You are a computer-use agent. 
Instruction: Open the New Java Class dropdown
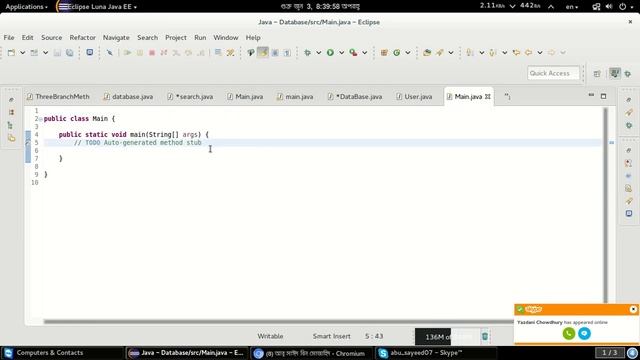tap(407, 53)
